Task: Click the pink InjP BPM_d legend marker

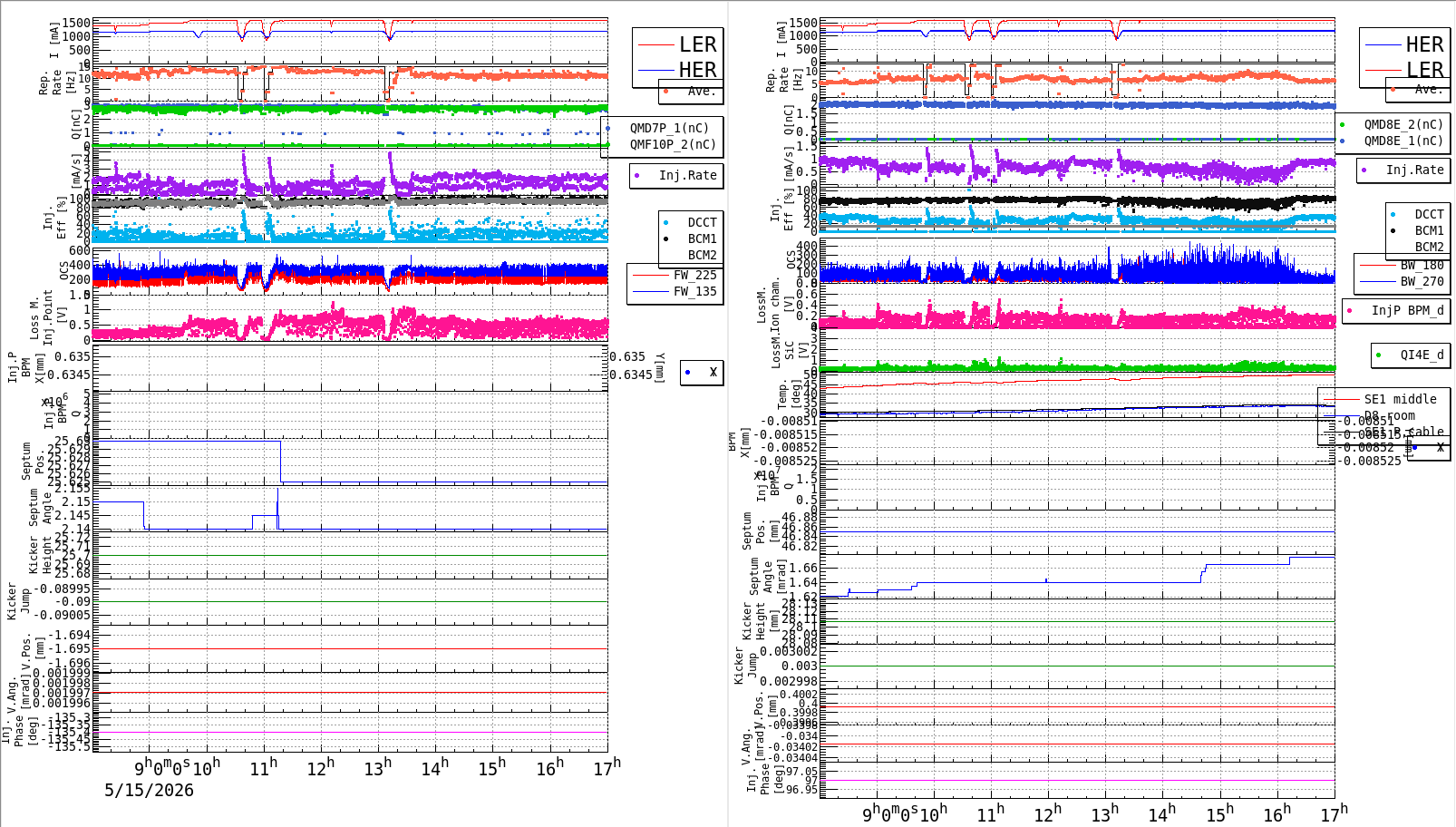Action: 1350,310
